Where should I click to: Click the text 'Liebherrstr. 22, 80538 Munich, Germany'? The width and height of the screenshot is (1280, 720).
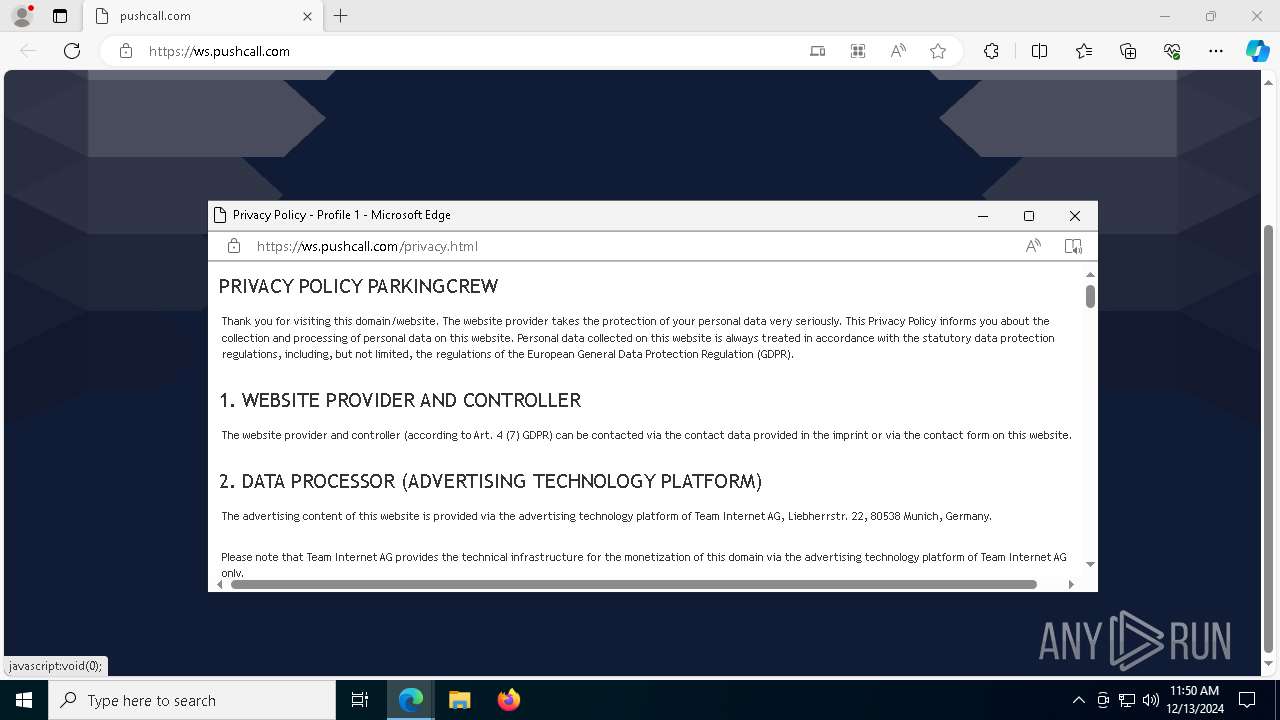[x=890, y=516]
